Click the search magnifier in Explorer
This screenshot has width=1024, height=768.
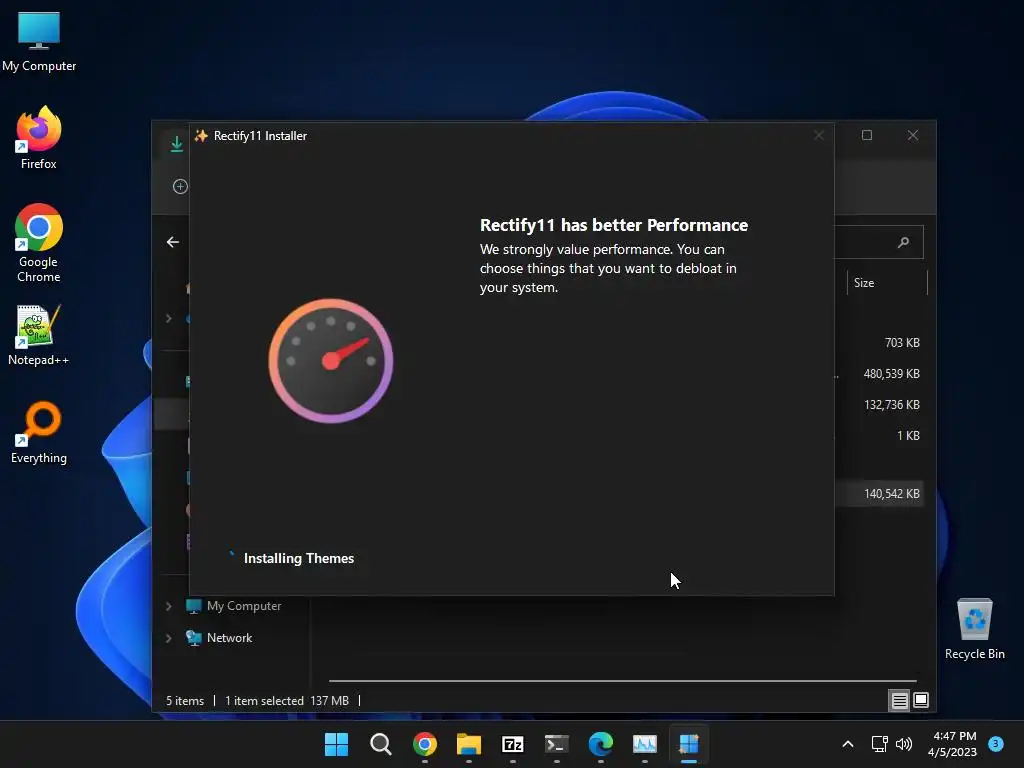point(903,242)
